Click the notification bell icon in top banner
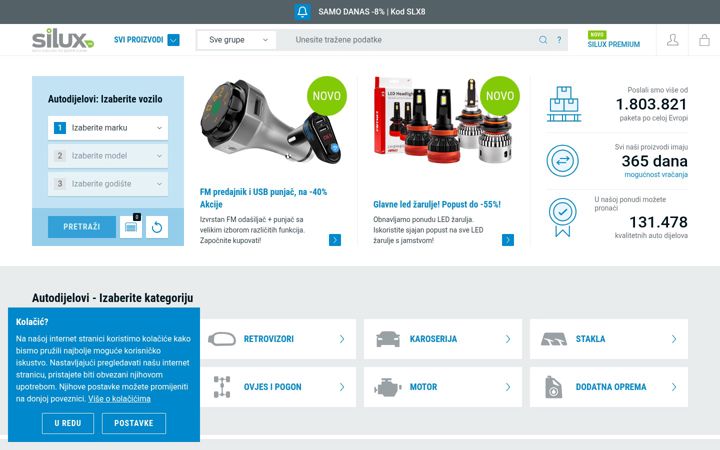Image resolution: width=720 pixels, height=450 pixels. tap(302, 12)
